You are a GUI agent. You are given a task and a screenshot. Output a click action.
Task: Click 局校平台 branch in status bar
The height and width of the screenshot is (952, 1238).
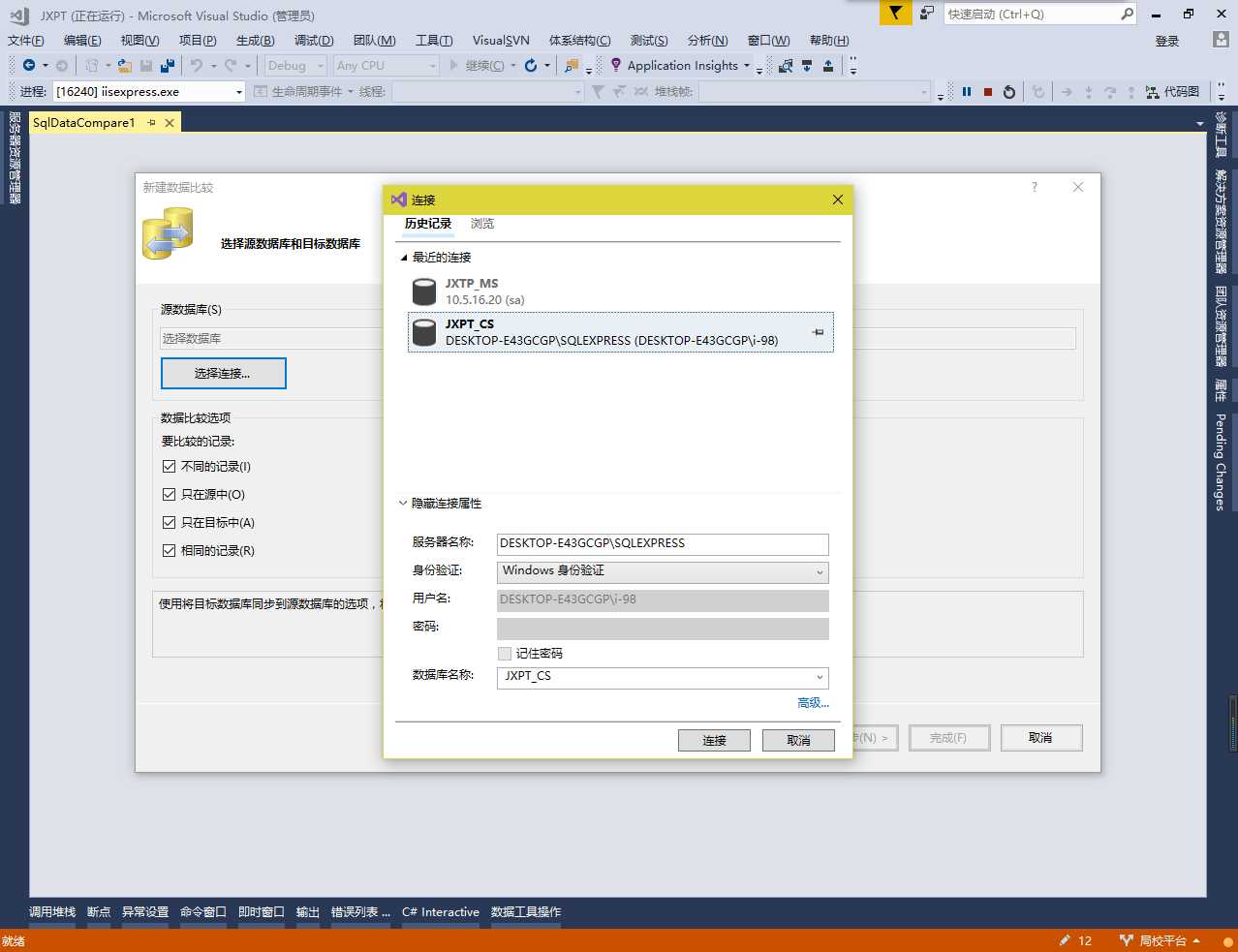tap(1161, 940)
